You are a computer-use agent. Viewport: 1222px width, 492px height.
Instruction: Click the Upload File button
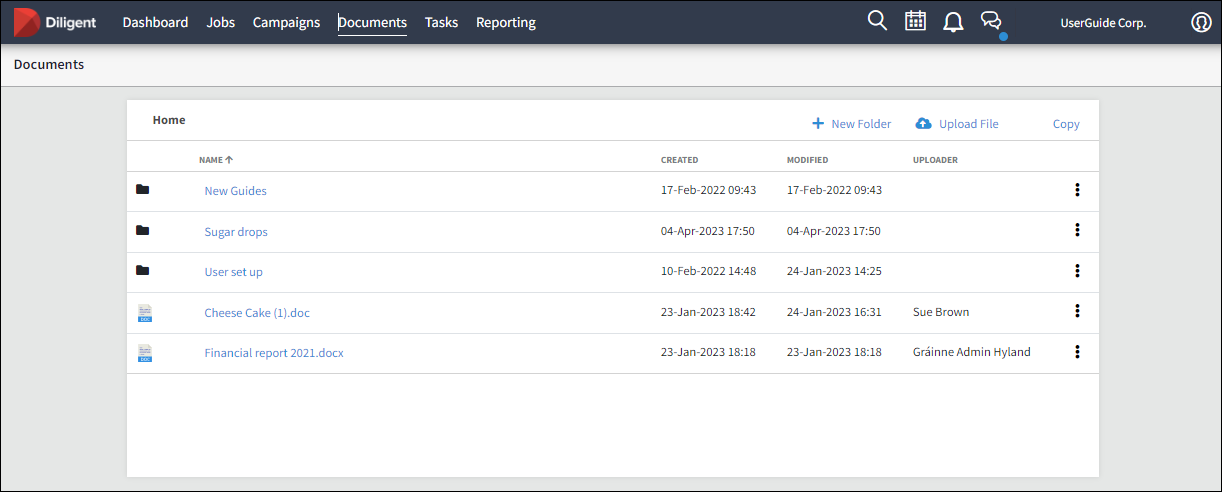click(x=957, y=124)
